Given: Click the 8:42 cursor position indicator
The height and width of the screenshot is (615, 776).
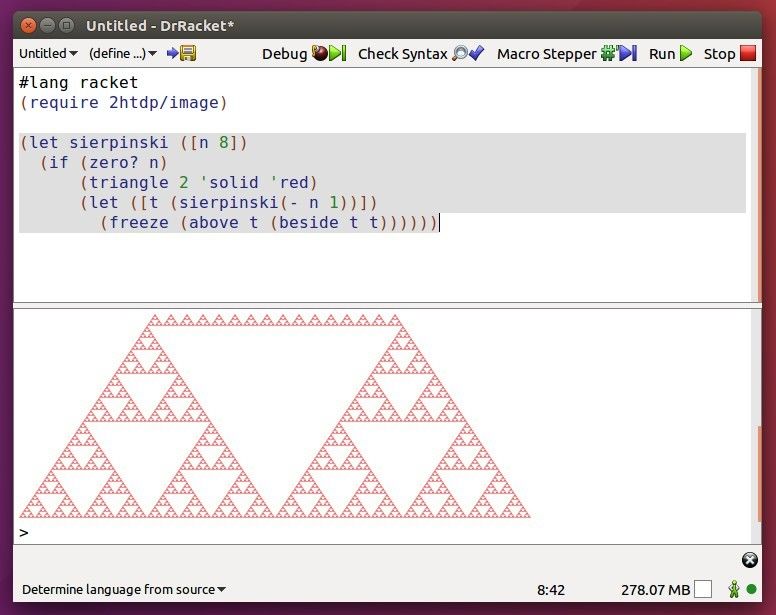Looking at the screenshot, I should coord(551,590).
